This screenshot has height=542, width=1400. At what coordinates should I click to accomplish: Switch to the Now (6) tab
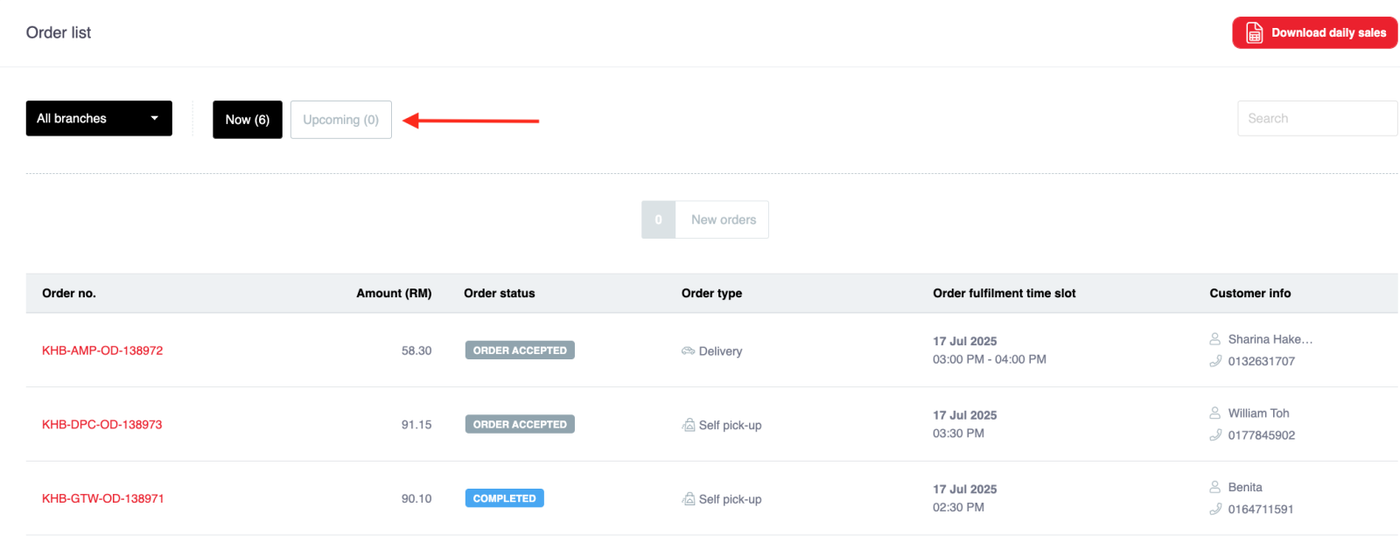point(247,119)
